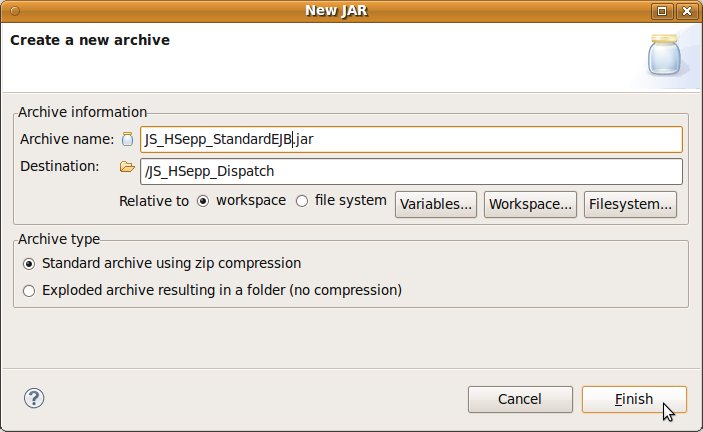Click the folder icon beside Destination
Viewport: 703px width, 432px height.
click(127, 167)
